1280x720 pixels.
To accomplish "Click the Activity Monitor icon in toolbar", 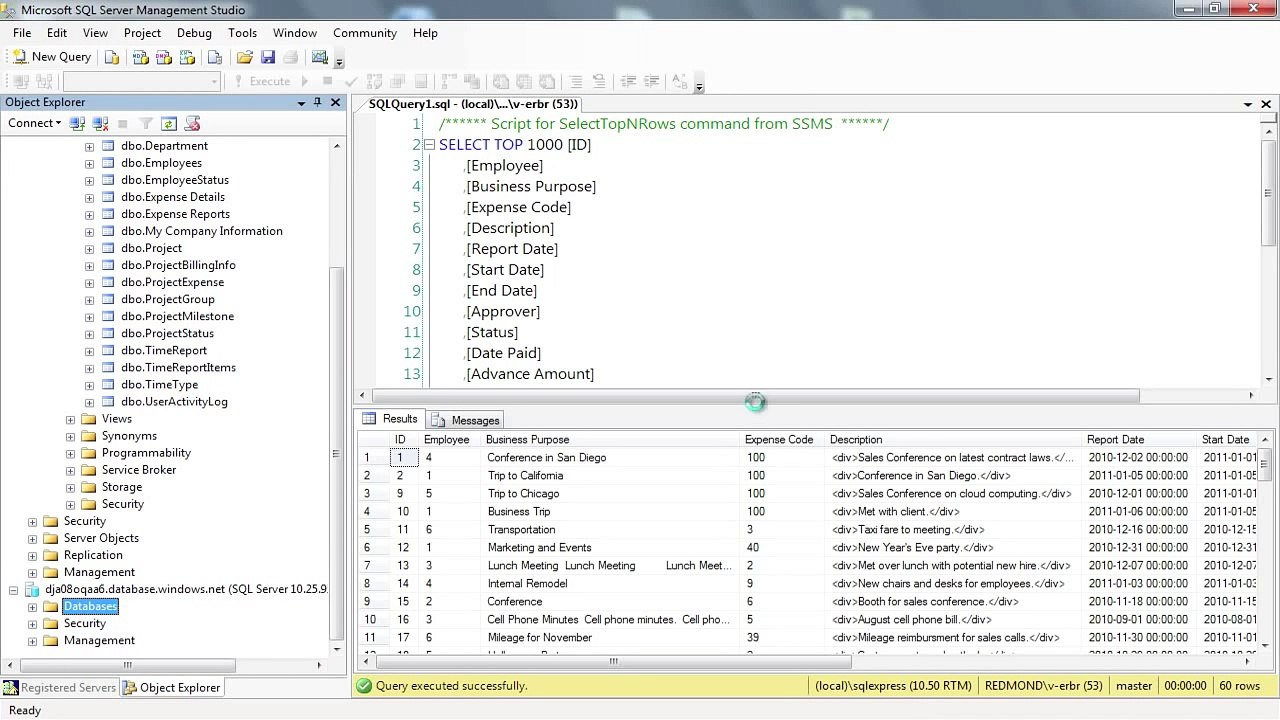I will coord(320,57).
